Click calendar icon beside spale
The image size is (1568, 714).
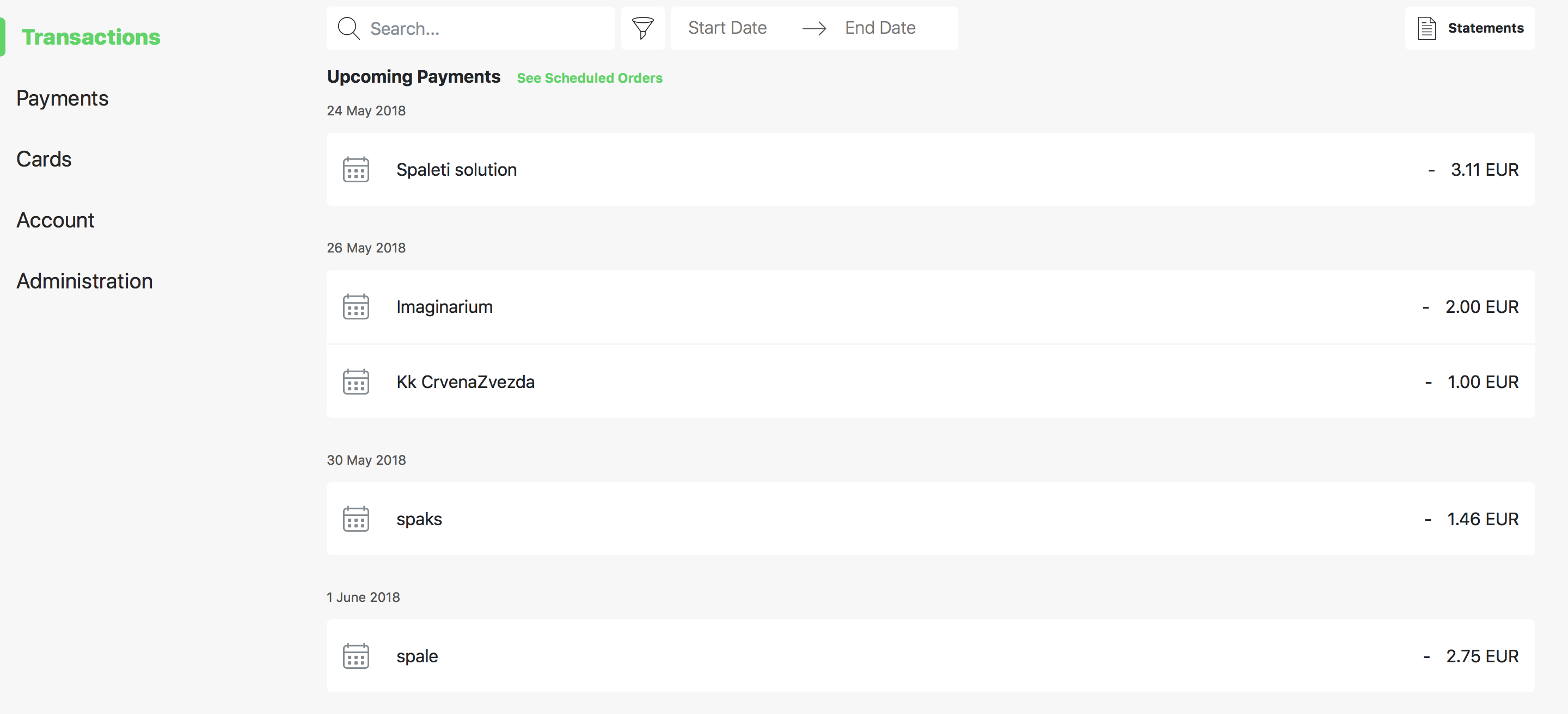pyautogui.click(x=356, y=656)
